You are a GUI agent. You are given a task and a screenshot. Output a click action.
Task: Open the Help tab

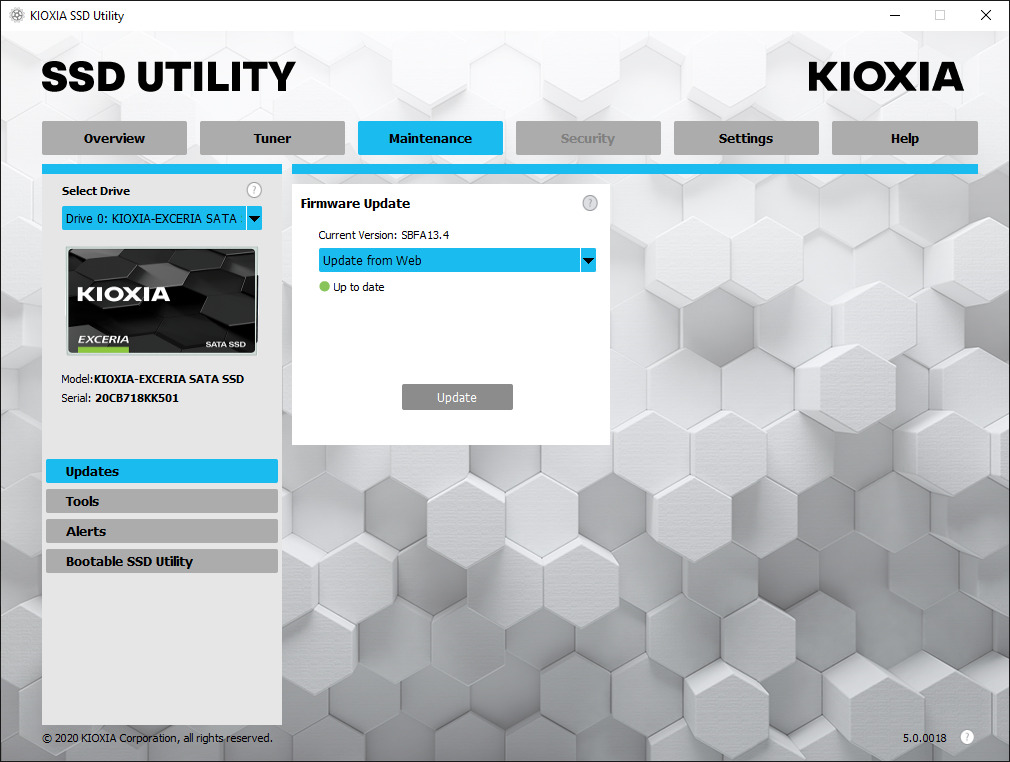[x=904, y=138]
